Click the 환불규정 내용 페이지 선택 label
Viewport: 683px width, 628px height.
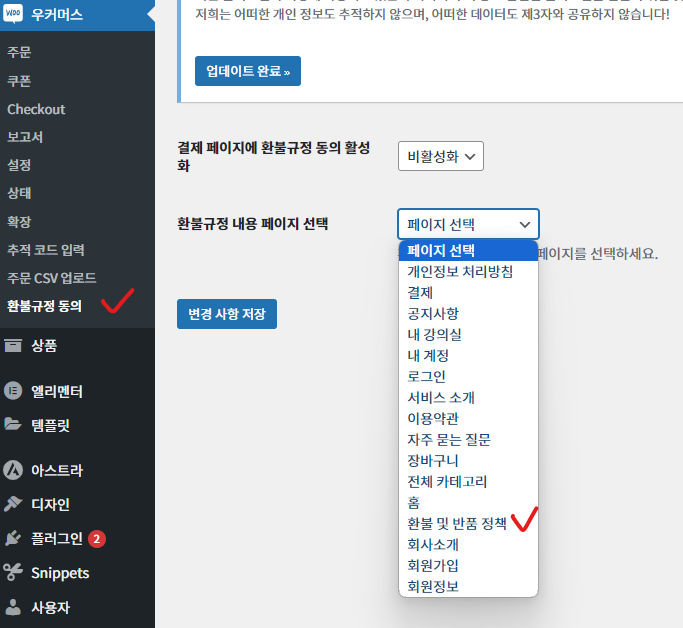pos(253,224)
